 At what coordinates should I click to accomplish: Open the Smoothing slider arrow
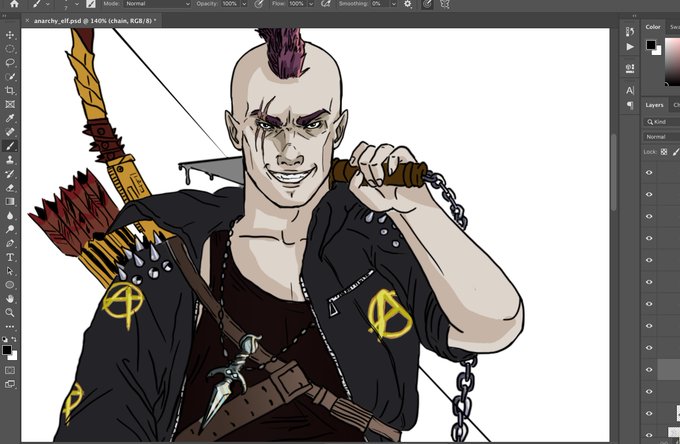393,4
